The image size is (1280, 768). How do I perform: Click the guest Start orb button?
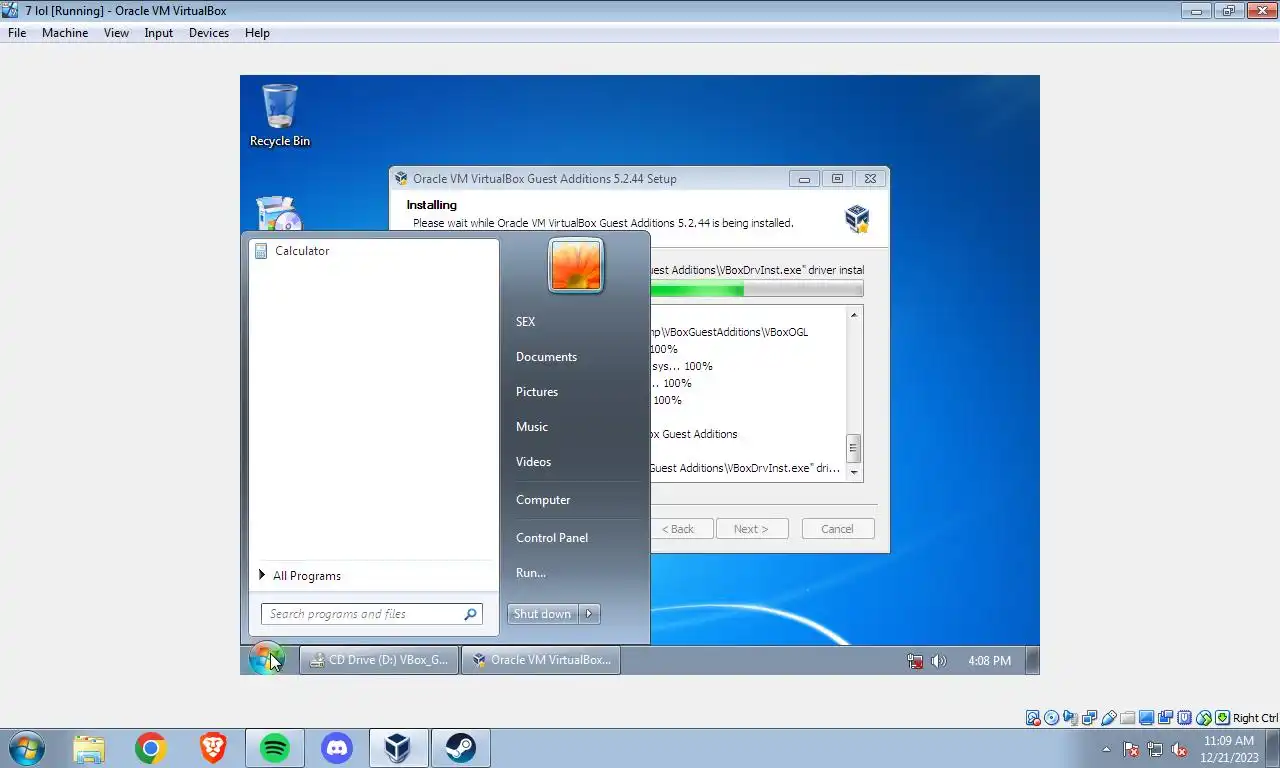[x=266, y=660]
